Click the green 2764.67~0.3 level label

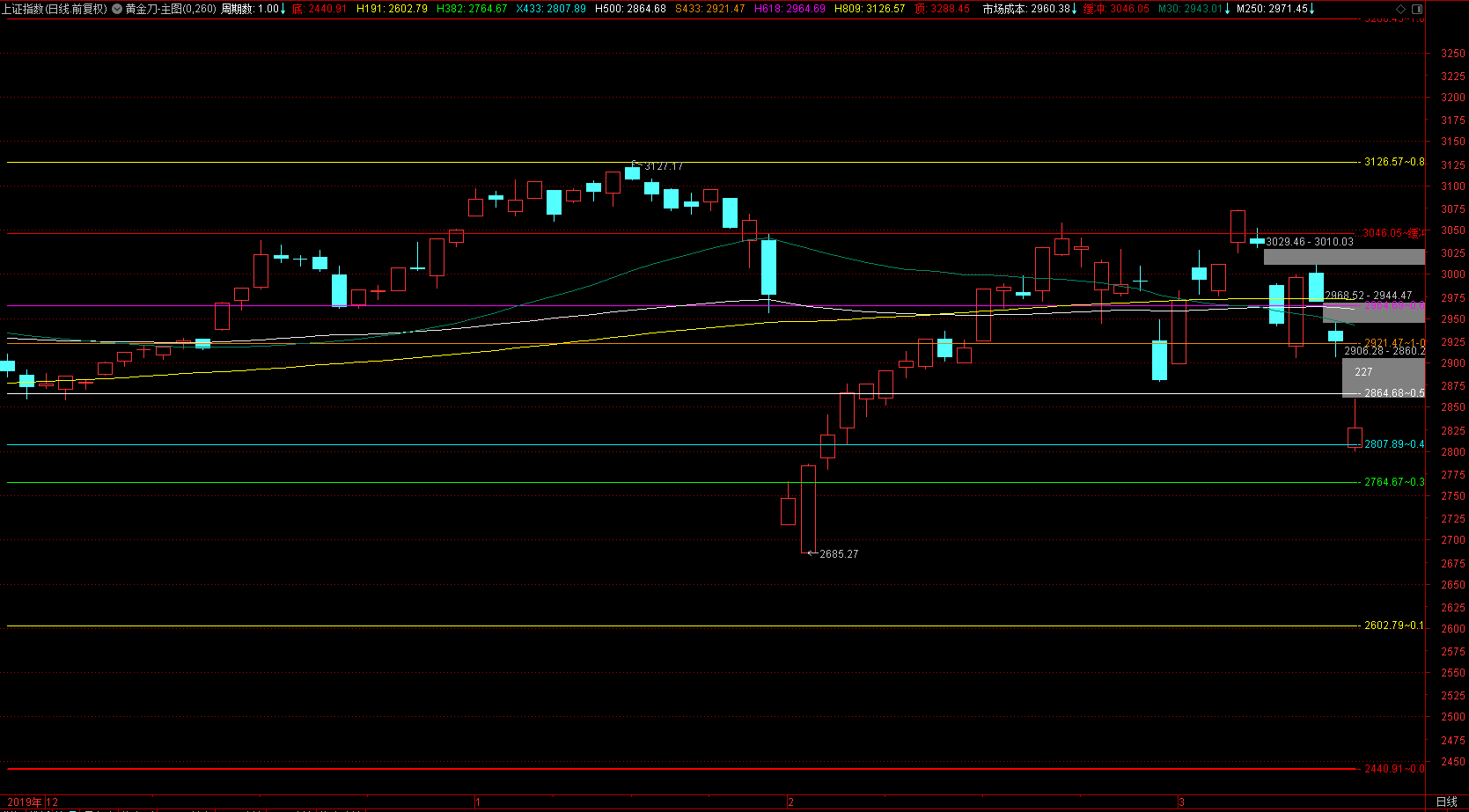[x=1394, y=482]
